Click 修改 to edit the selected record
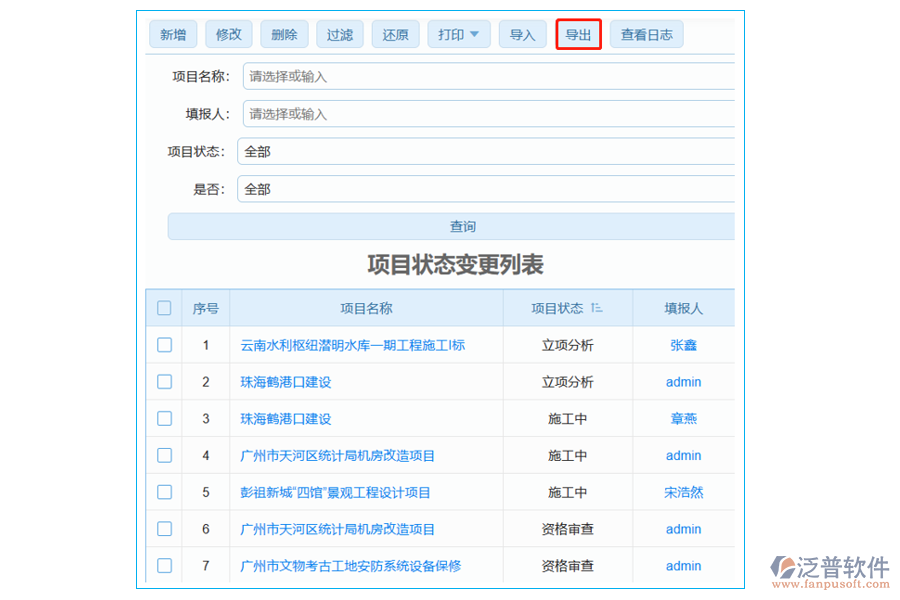The image size is (900, 600). pos(228,33)
